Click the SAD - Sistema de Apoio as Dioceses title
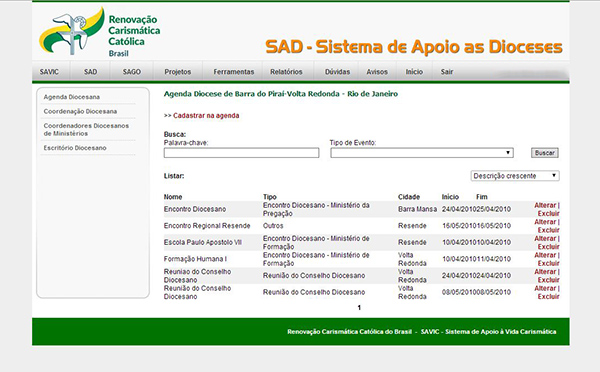The image size is (600, 372). tap(414, 47)
